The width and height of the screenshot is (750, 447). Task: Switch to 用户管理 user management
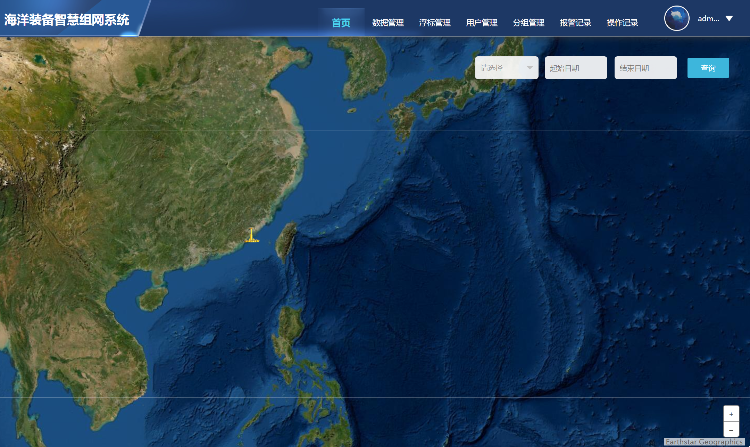(x=482, y=22)
